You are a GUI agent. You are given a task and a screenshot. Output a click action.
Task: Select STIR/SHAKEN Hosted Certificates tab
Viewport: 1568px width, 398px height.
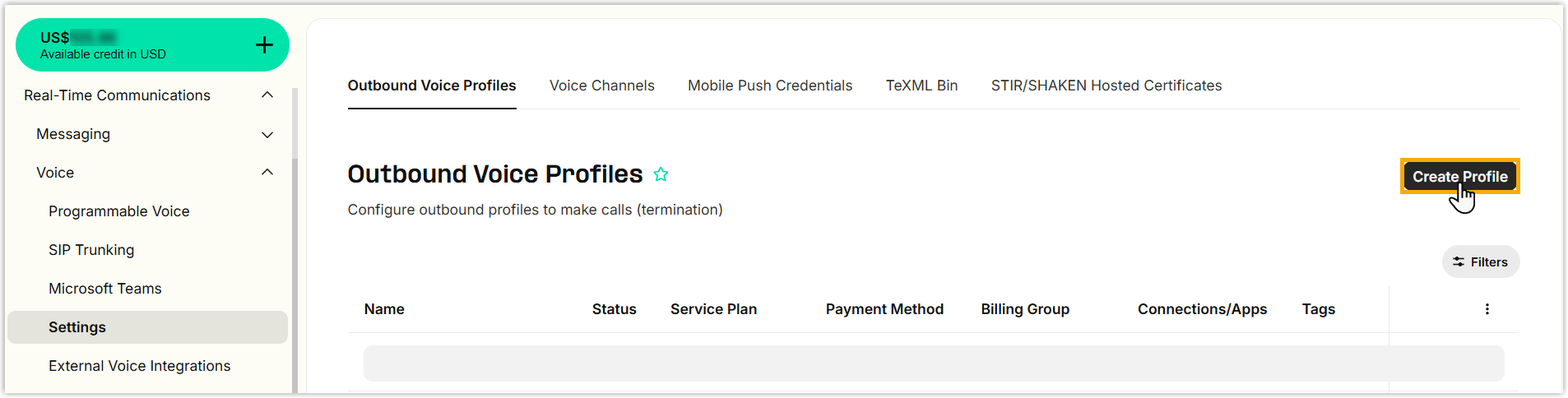[1106, 86]
